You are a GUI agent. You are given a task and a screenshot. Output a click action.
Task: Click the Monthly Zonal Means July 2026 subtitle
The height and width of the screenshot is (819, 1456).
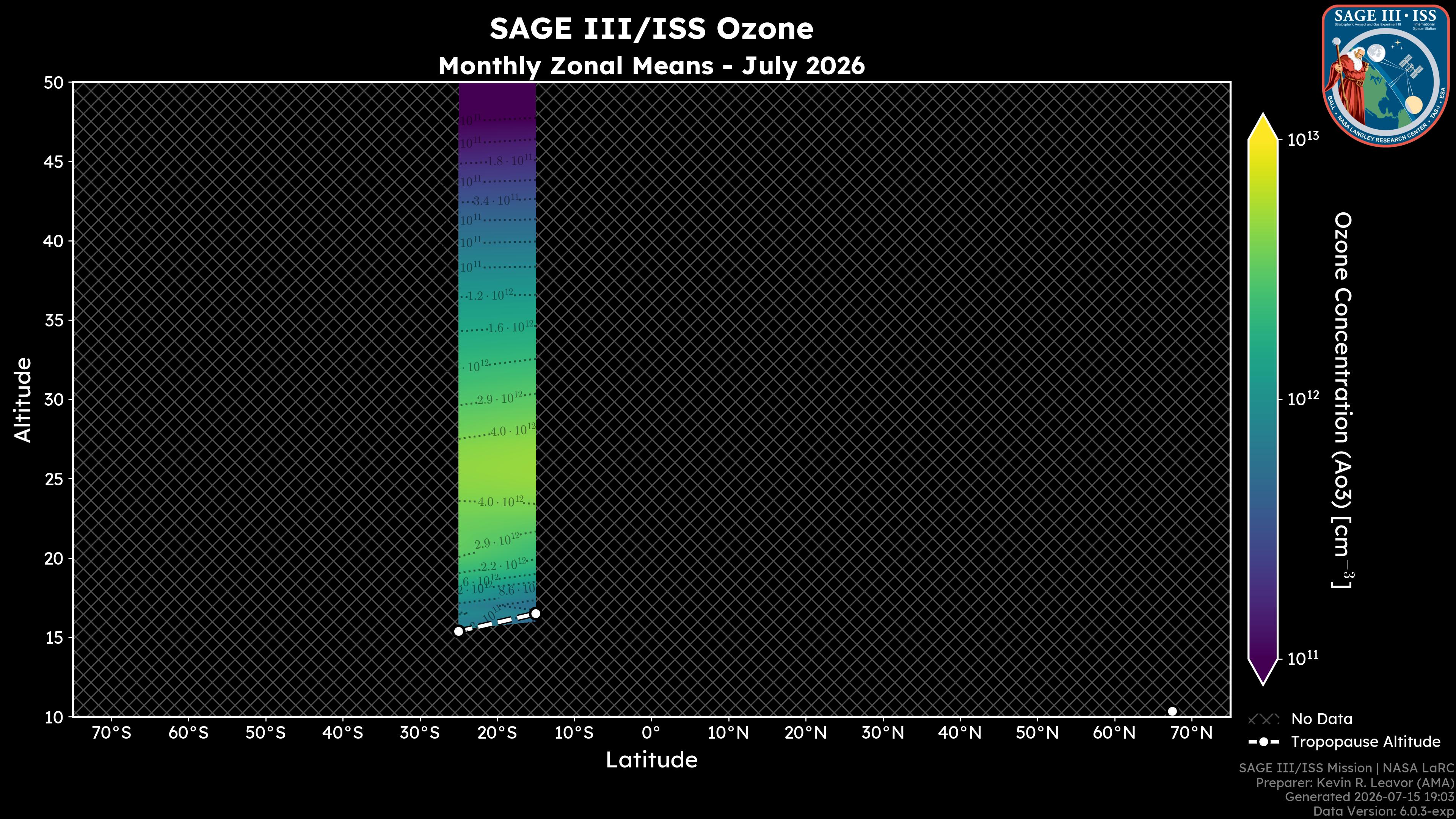(651, 66)
